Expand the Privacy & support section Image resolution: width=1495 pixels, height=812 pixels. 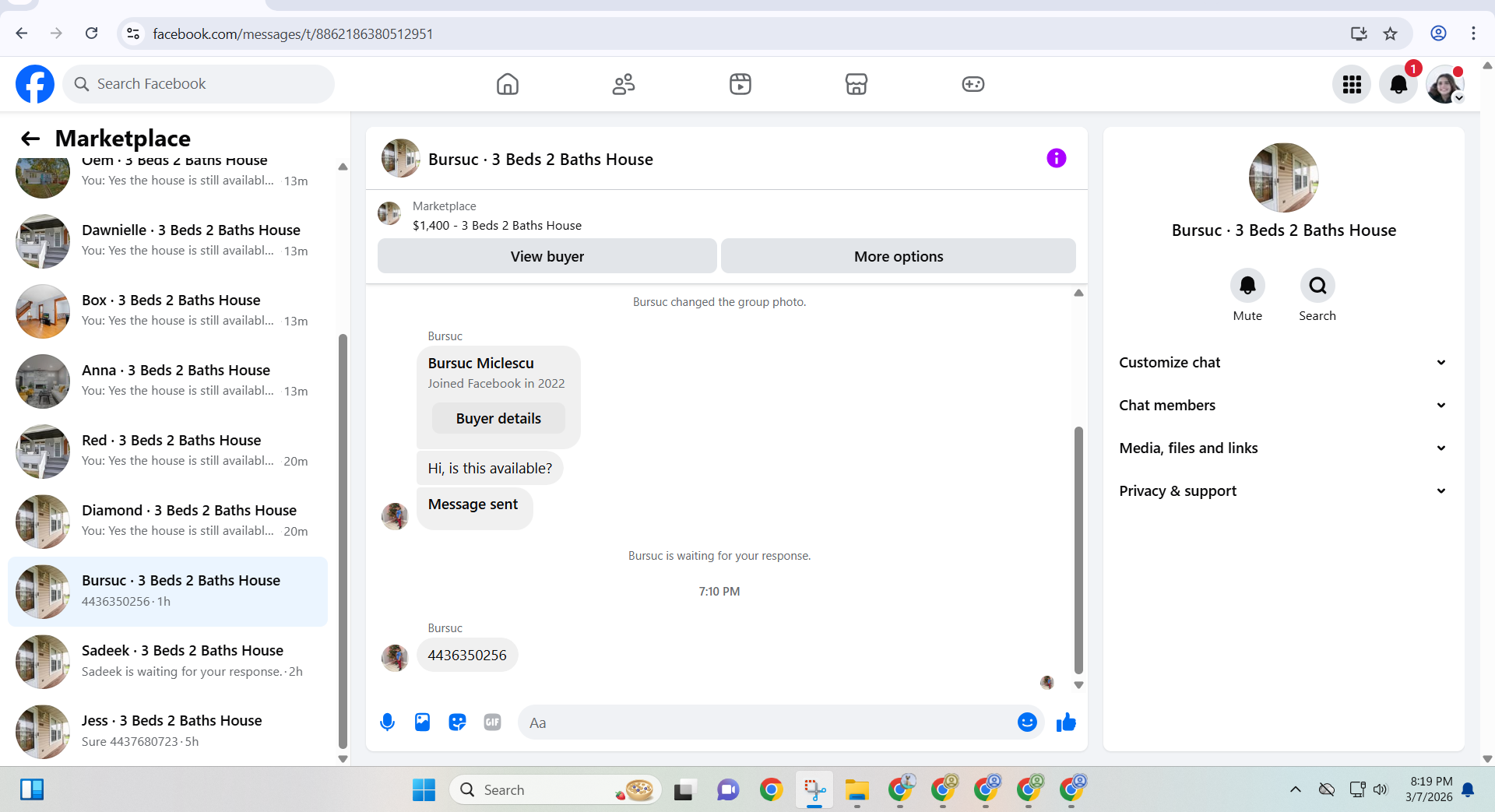point(1283,491)
